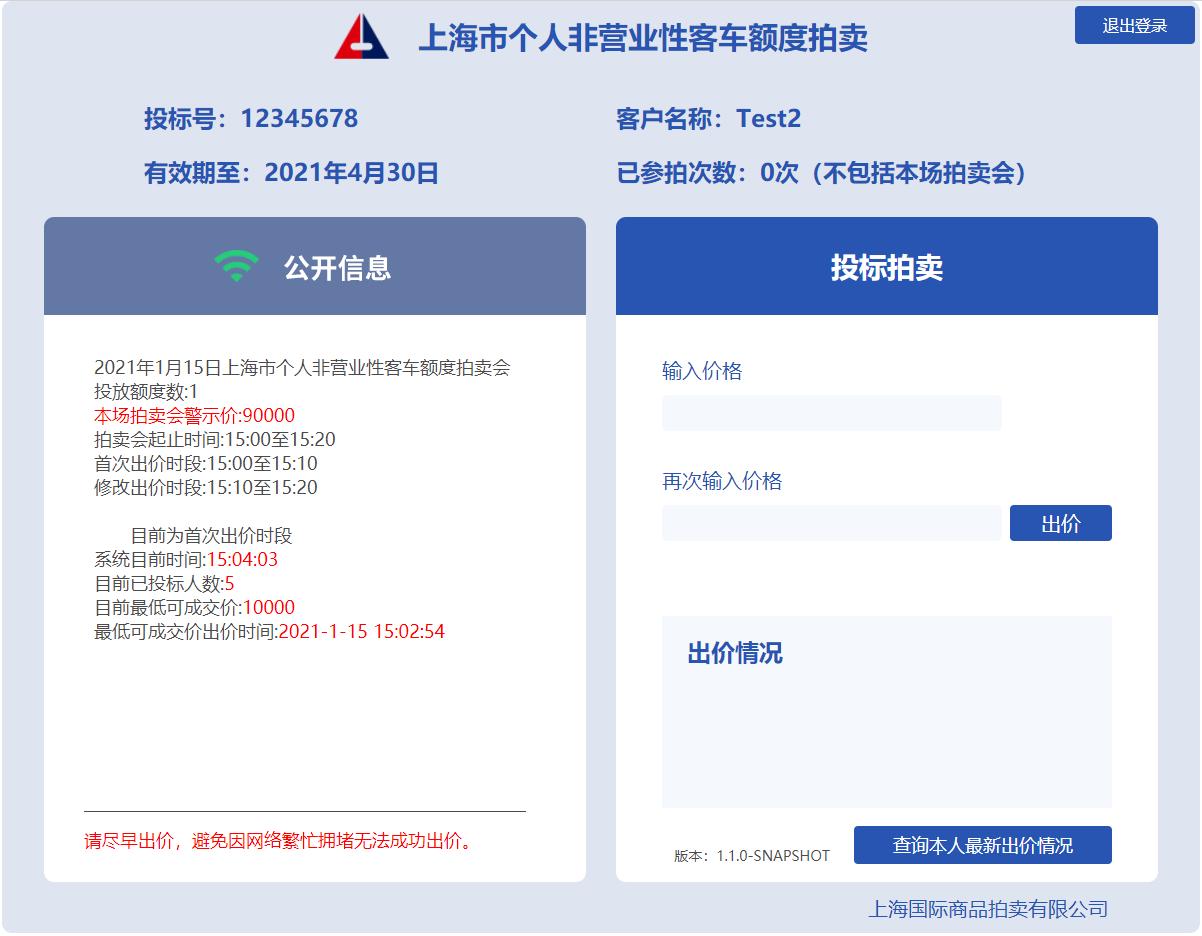Click the page title 上海市个人非营业性客车额度拍卖

(x=643, y=38)
